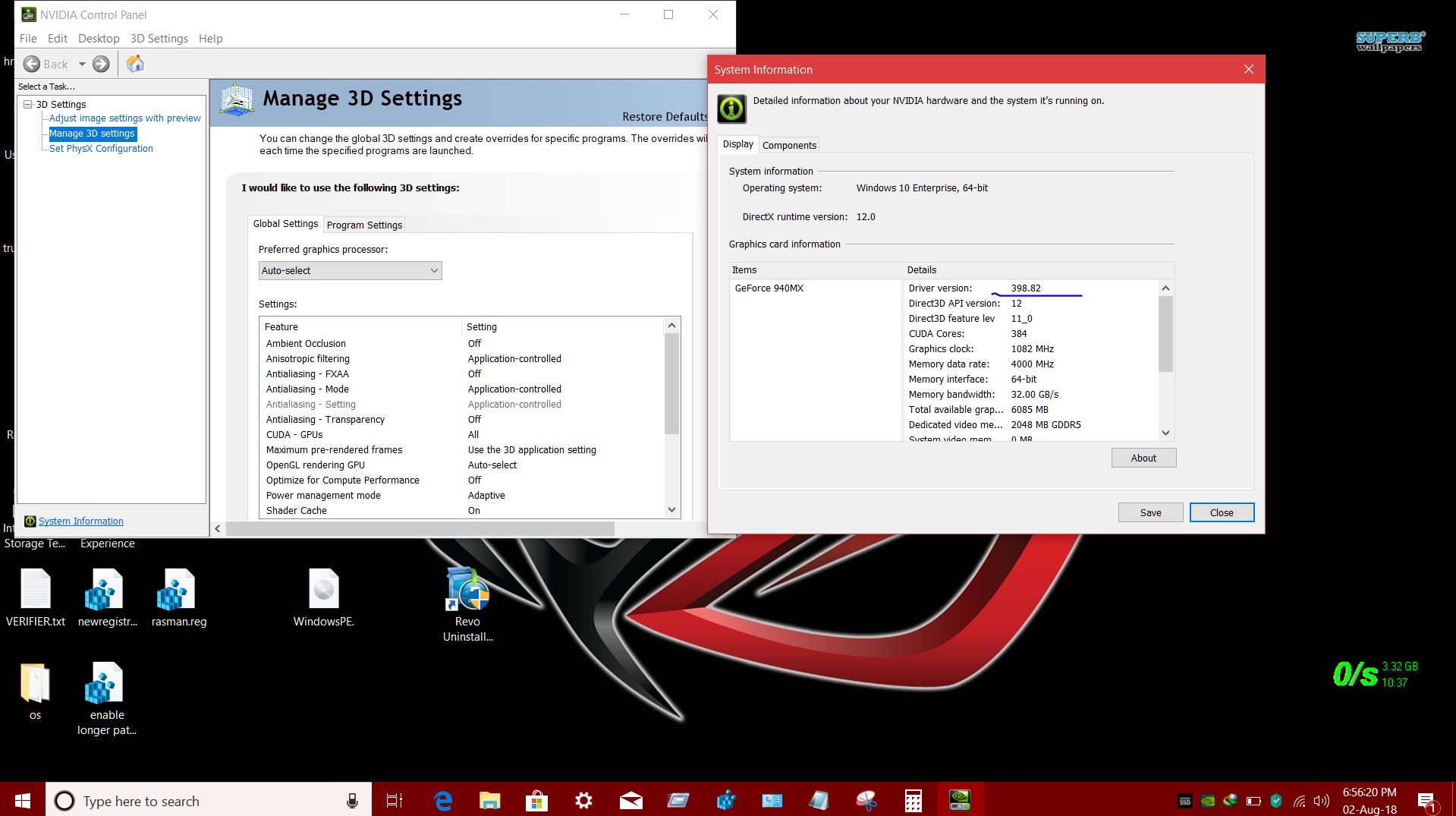The width and height of the screenshot is (1456, 816).
Task: Open Calculator from taskbar
Action: [x=913, y=800]
